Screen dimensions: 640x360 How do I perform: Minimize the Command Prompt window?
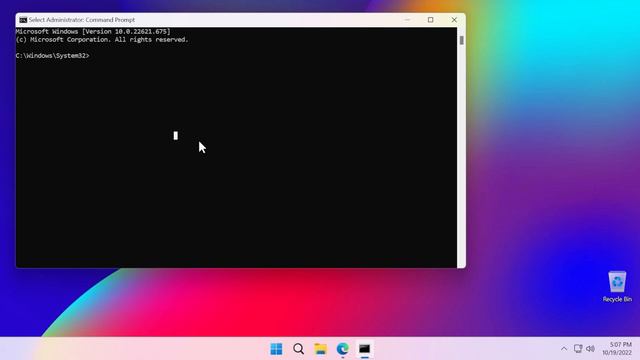(407, 20)
